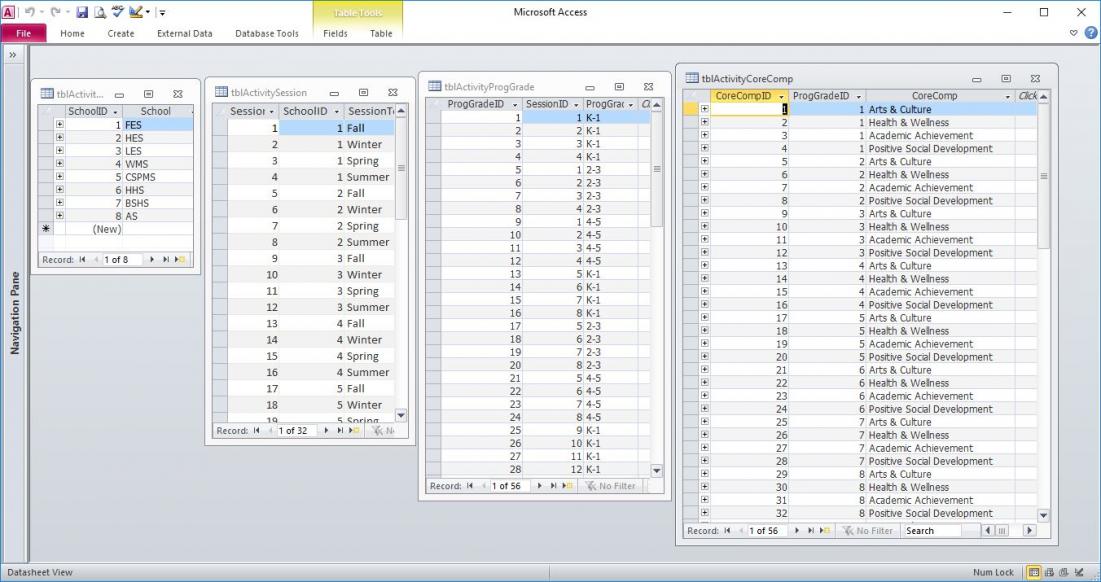Expand subdatasheet for FES school row
This screenshot has width=1101, height=582.
[x=60, y=125]
